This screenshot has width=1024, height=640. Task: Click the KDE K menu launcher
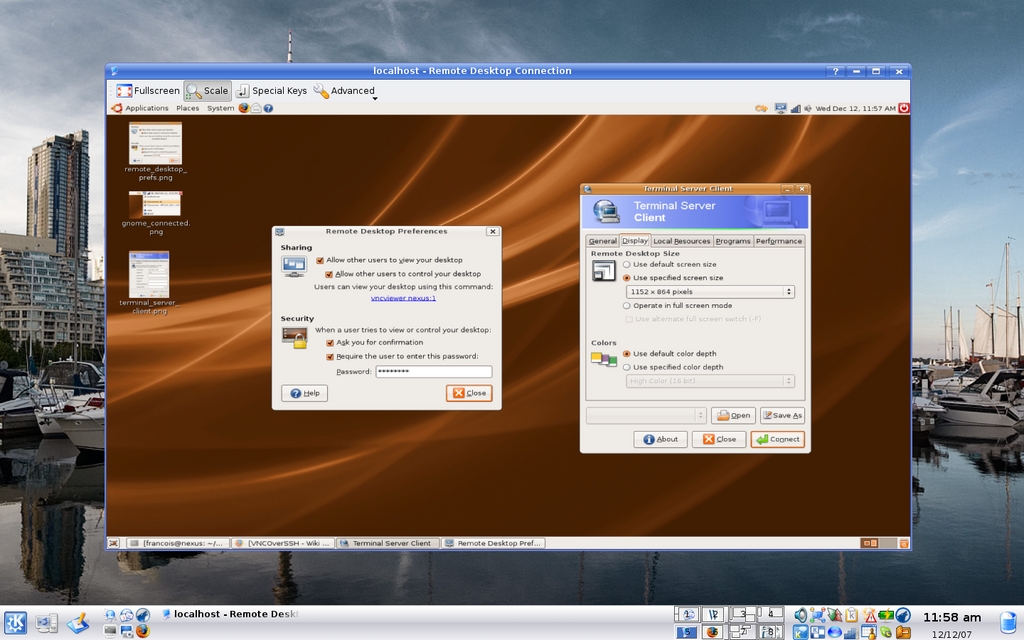[x=15, y=623]
